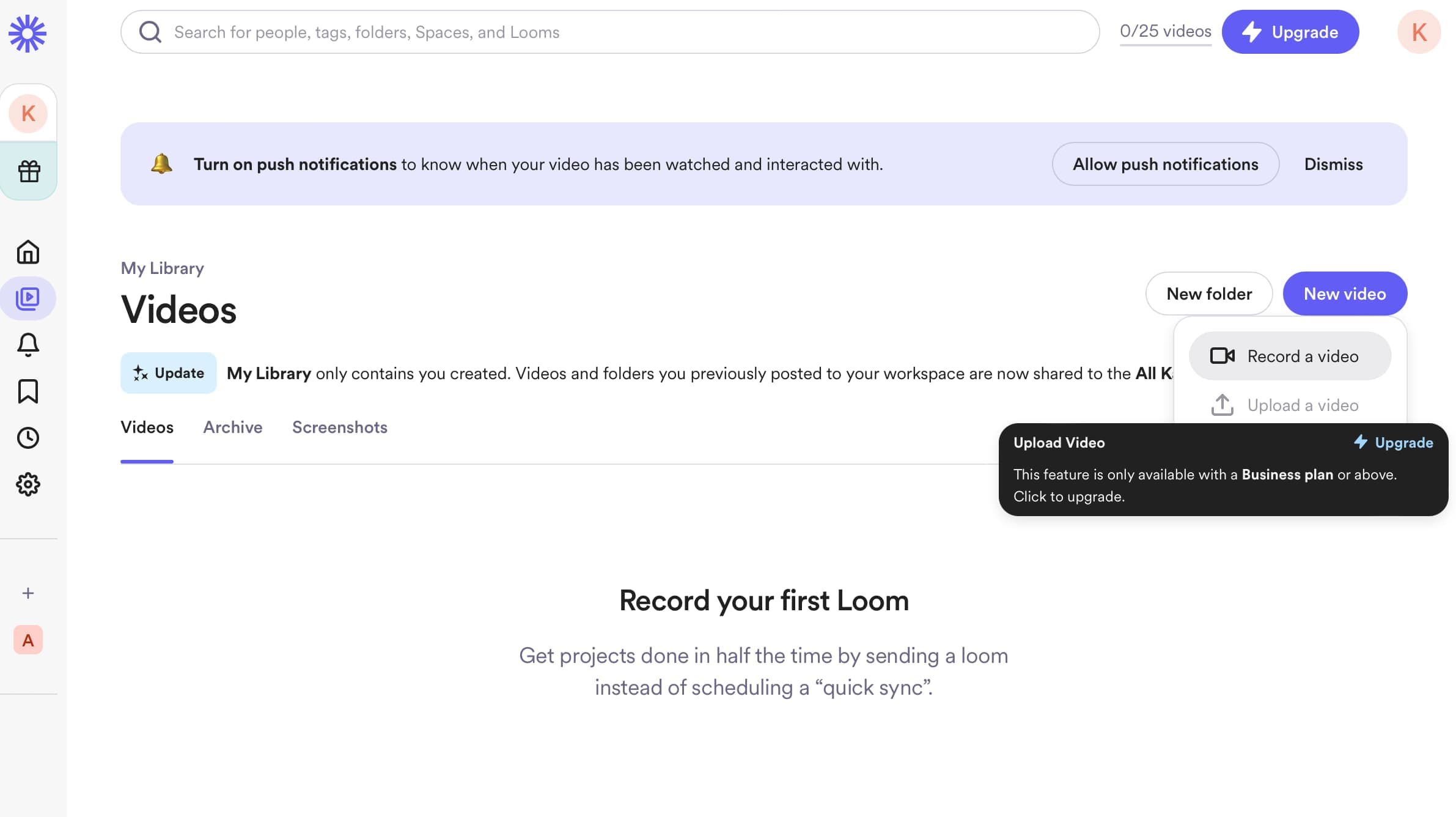Viewport: 1456px width, 817px height.
Task: Open the History clock icon
Action: [x=28, y=438]
